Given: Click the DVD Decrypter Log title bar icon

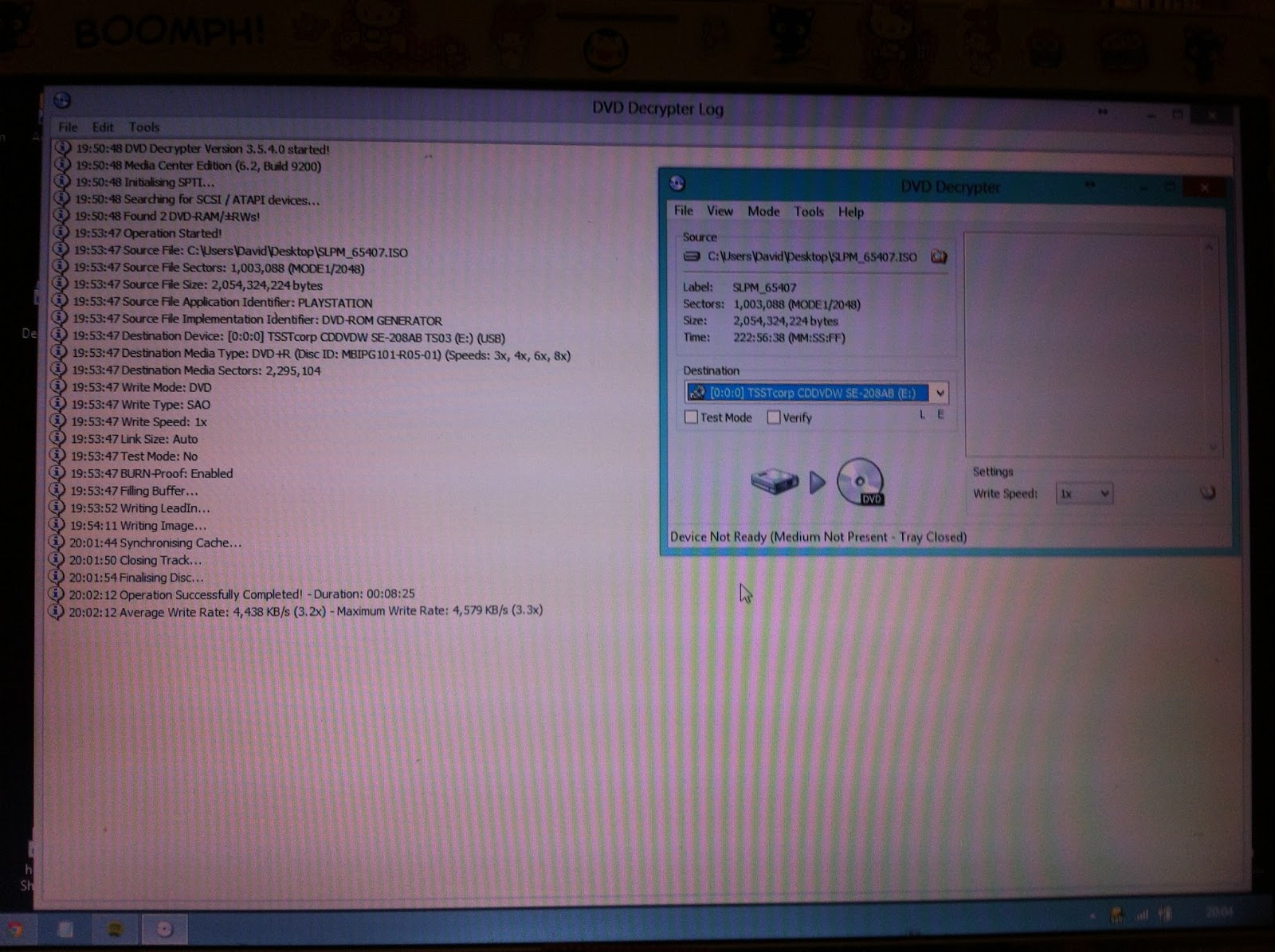Looking at the screenshot, I should tap(62, 100).
